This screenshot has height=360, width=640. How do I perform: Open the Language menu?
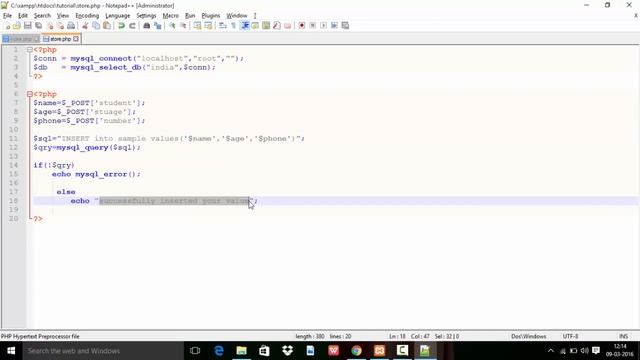pos(118,16)
